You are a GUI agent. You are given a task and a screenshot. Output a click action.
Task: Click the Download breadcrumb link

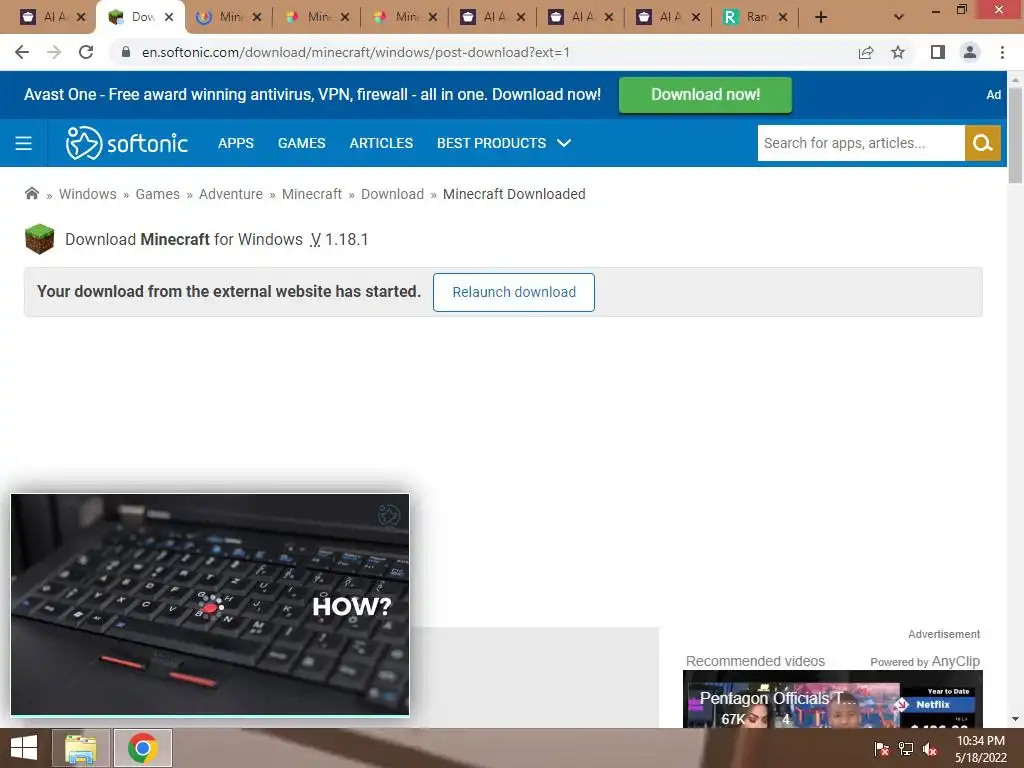point(392,194)
